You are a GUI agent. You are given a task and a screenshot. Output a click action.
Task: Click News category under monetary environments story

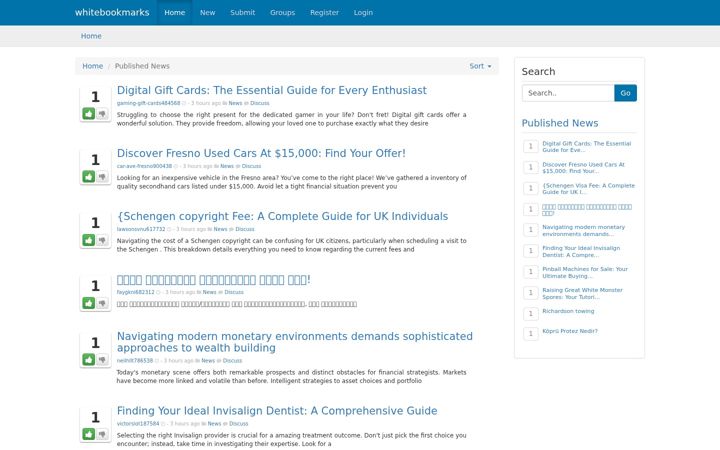pyautogui.click(x=208, y=360)
